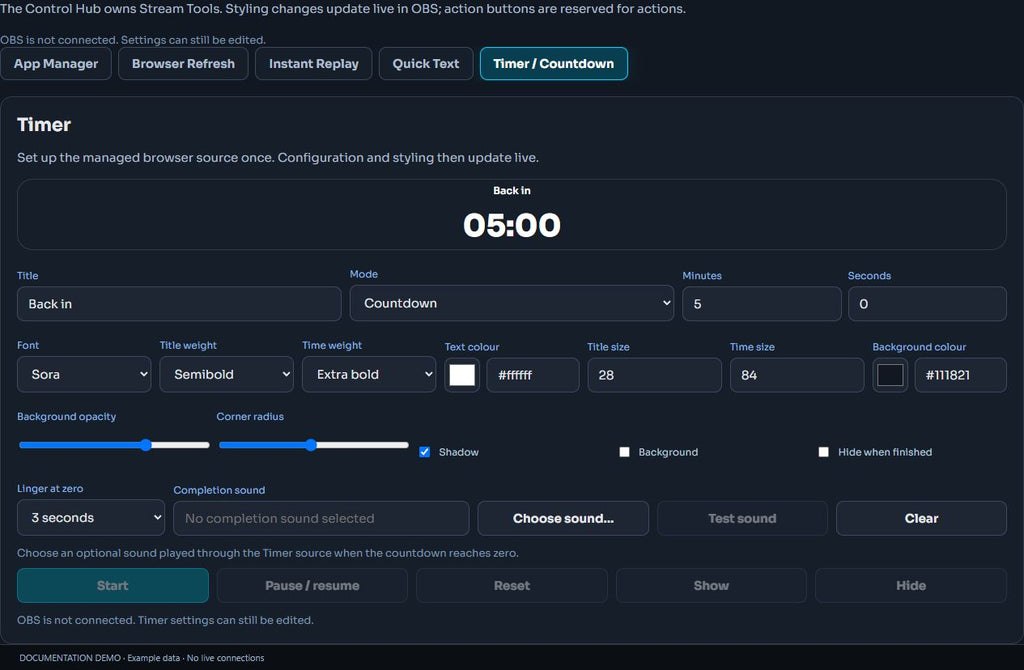Click the Title input field
This screenshot has height=670, width=1024.
click(179, 304)
